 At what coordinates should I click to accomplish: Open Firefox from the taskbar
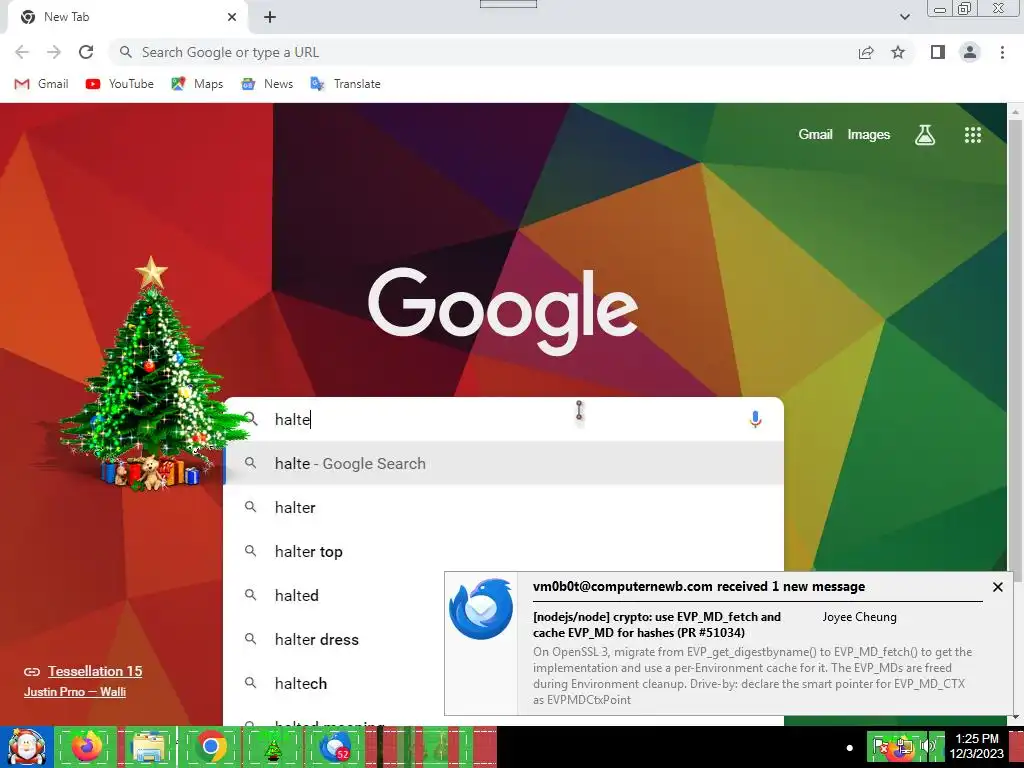(x=86, y=747)
